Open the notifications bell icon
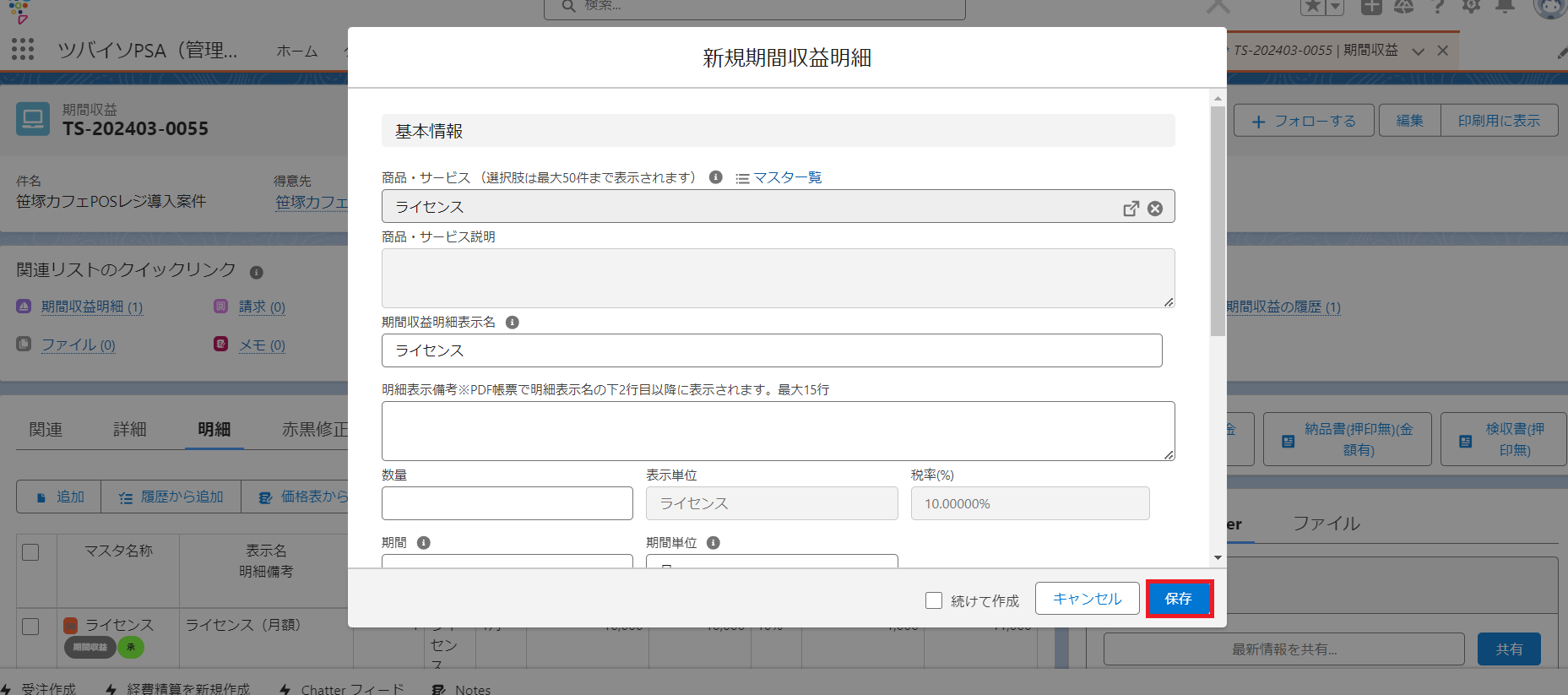The height and width of the screenshot is (695, 1568). [1505, 7]
